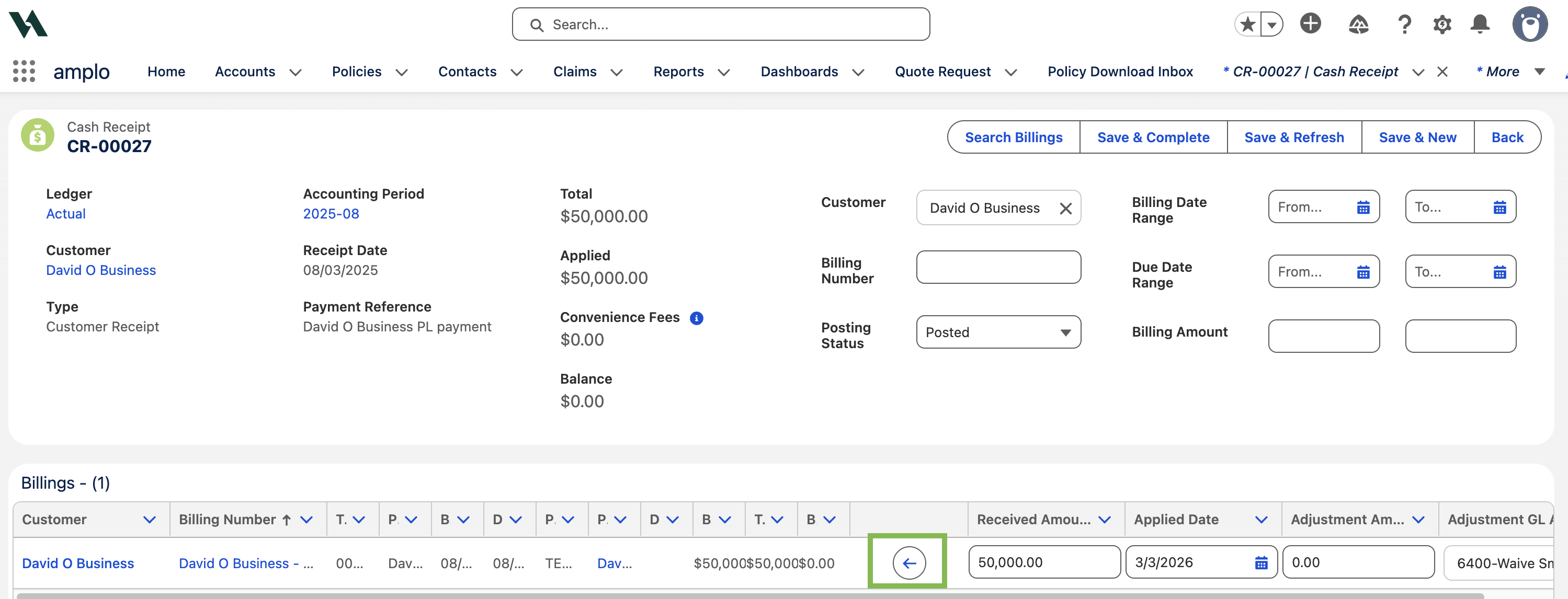Open the Posting Status dropdown
This screenshot has width=1568, height=599.
click(998, 332)
